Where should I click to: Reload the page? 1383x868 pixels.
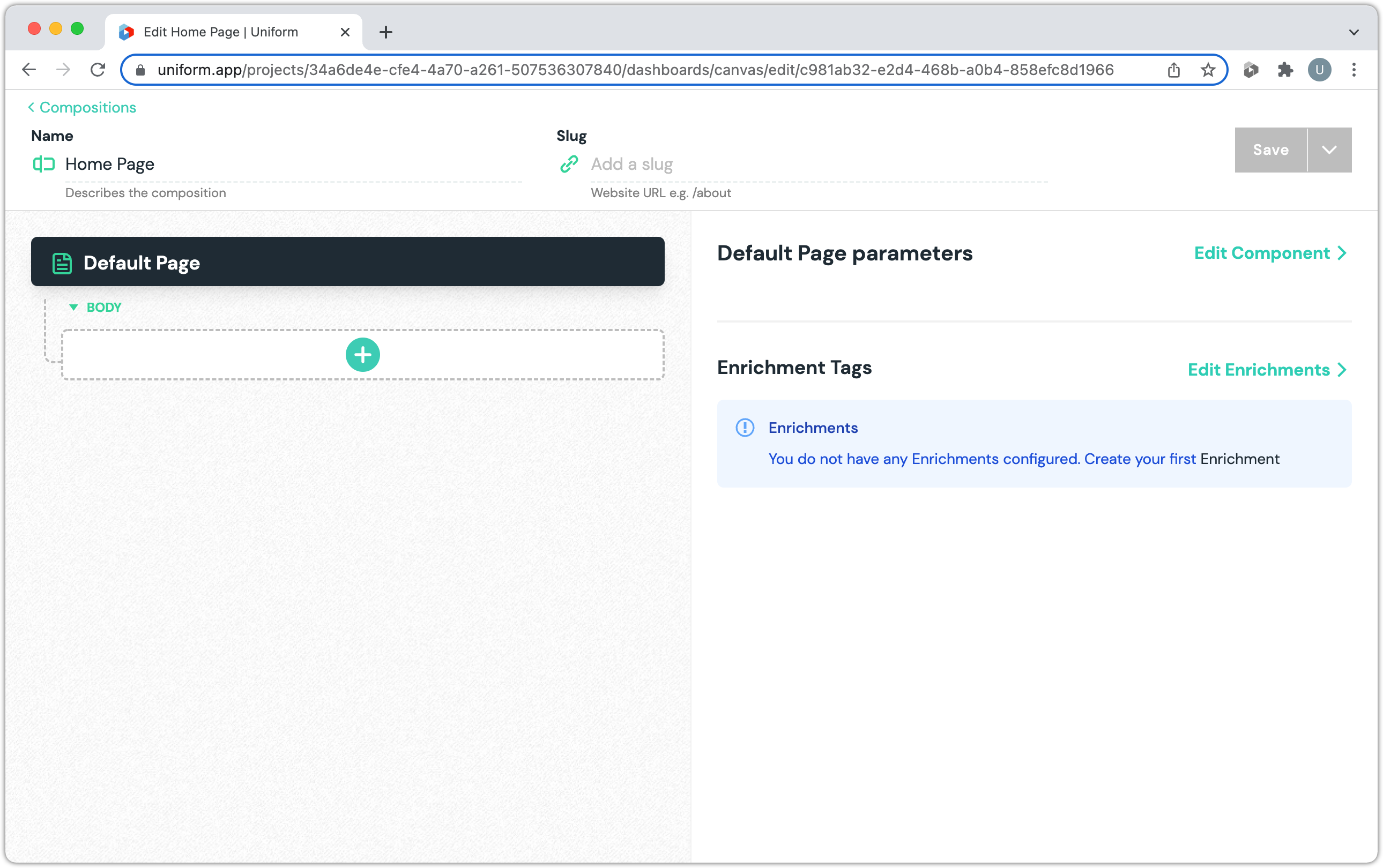pos(98,70)
